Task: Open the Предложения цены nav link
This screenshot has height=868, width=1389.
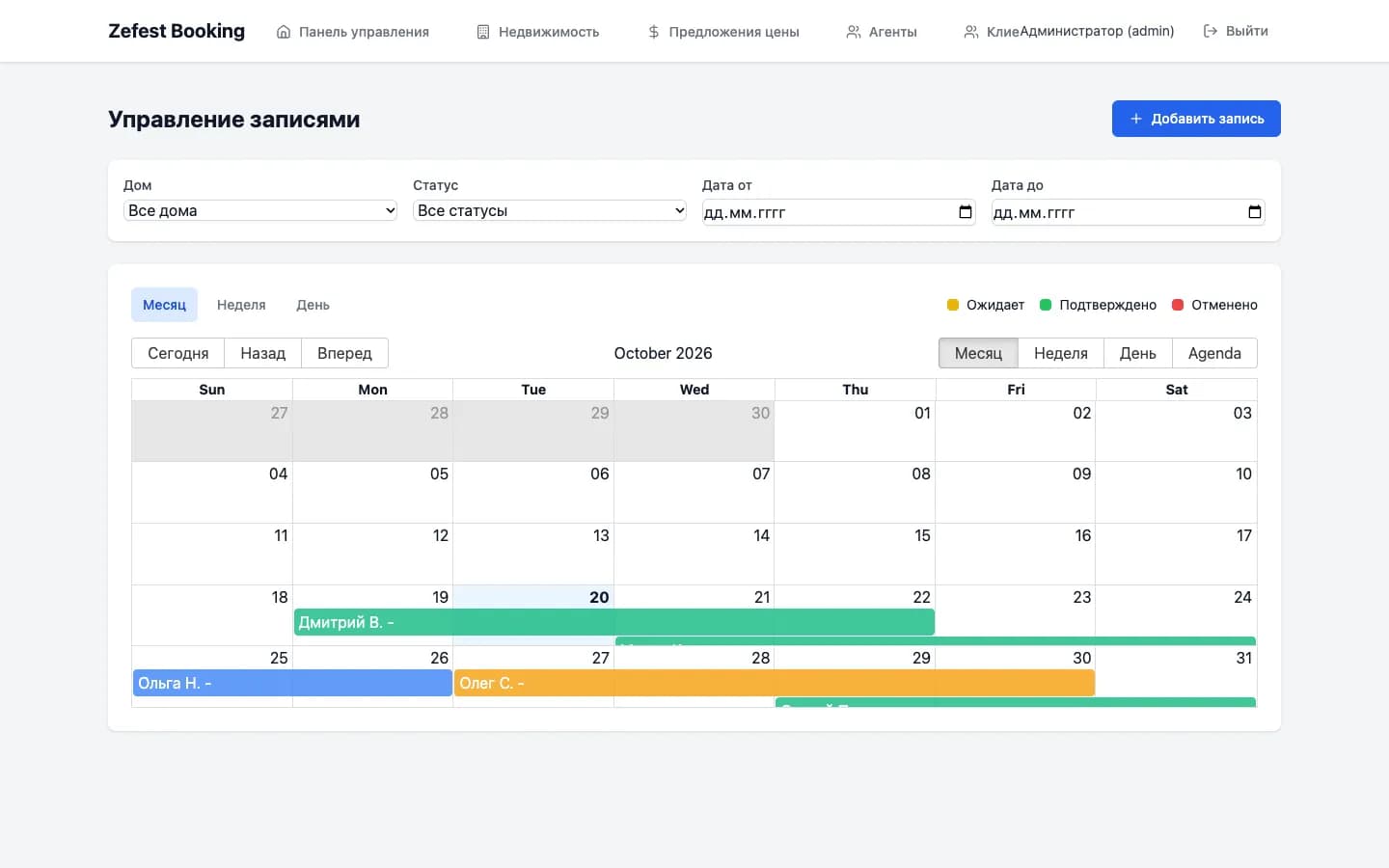Action: coord(723,32)
